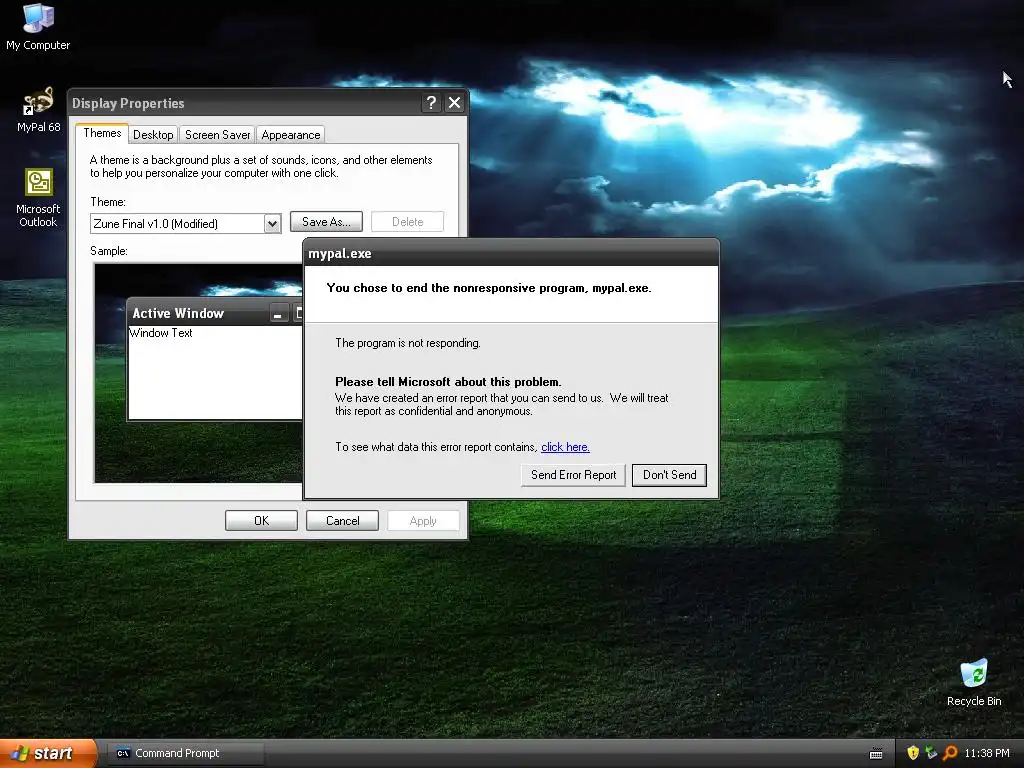Click the orange magnifier tray icon
Image resolution: width=1024 pixels, height=768 pixels.
click(950, 753)
